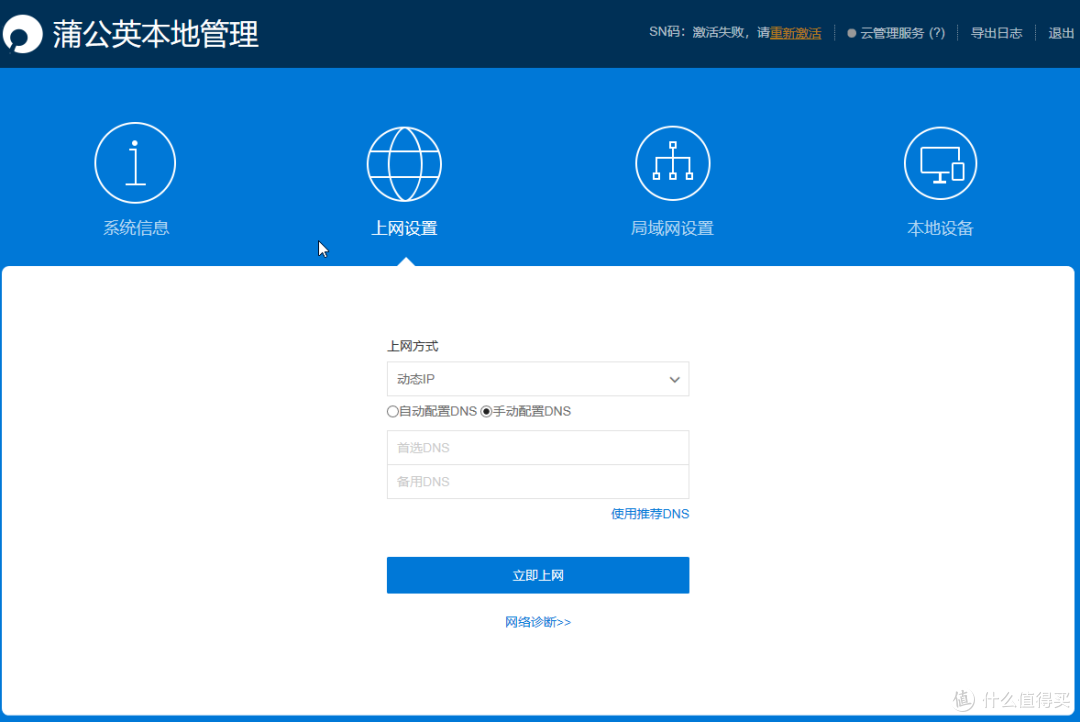
Task: Focus the 首选DNS input field
Action: click(x=538, y=448)
